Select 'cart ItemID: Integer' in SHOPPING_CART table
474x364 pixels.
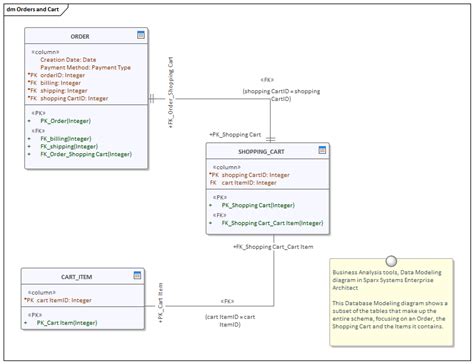(249, 183)
